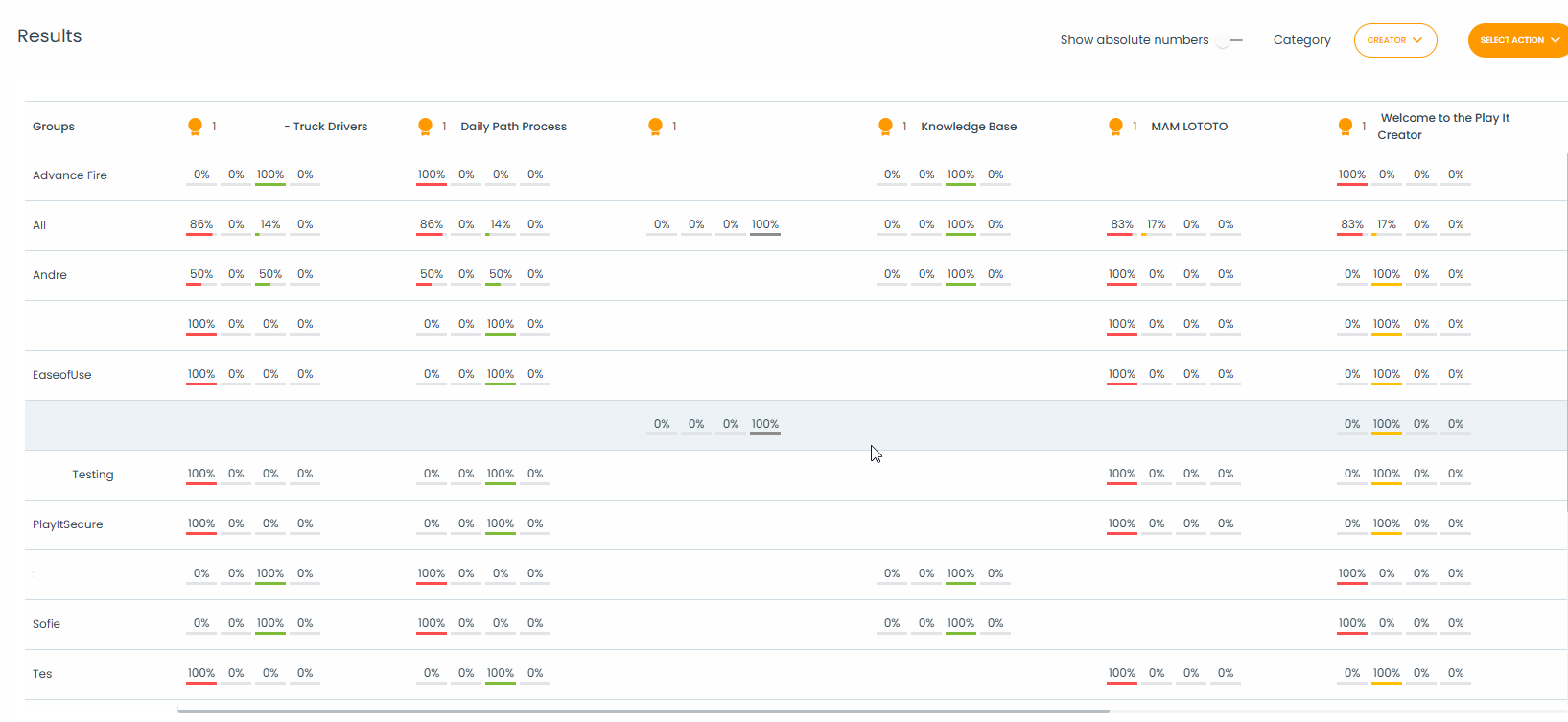This screenshot has width=1568, height=722.
Task: Open the Advance Fire group row
Action: coord(70,175)
